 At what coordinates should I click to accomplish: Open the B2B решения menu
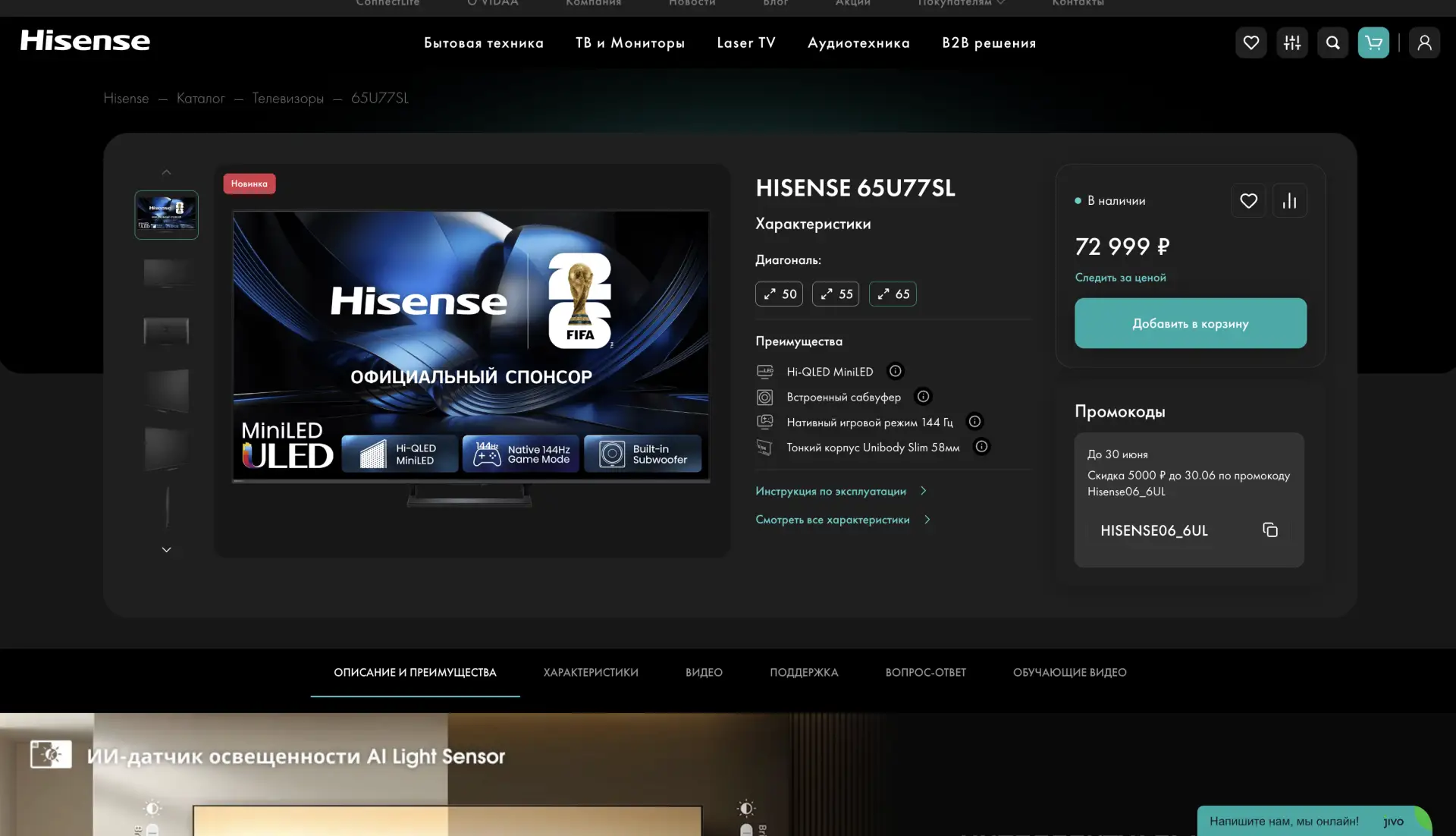click(x=989, y=43)
